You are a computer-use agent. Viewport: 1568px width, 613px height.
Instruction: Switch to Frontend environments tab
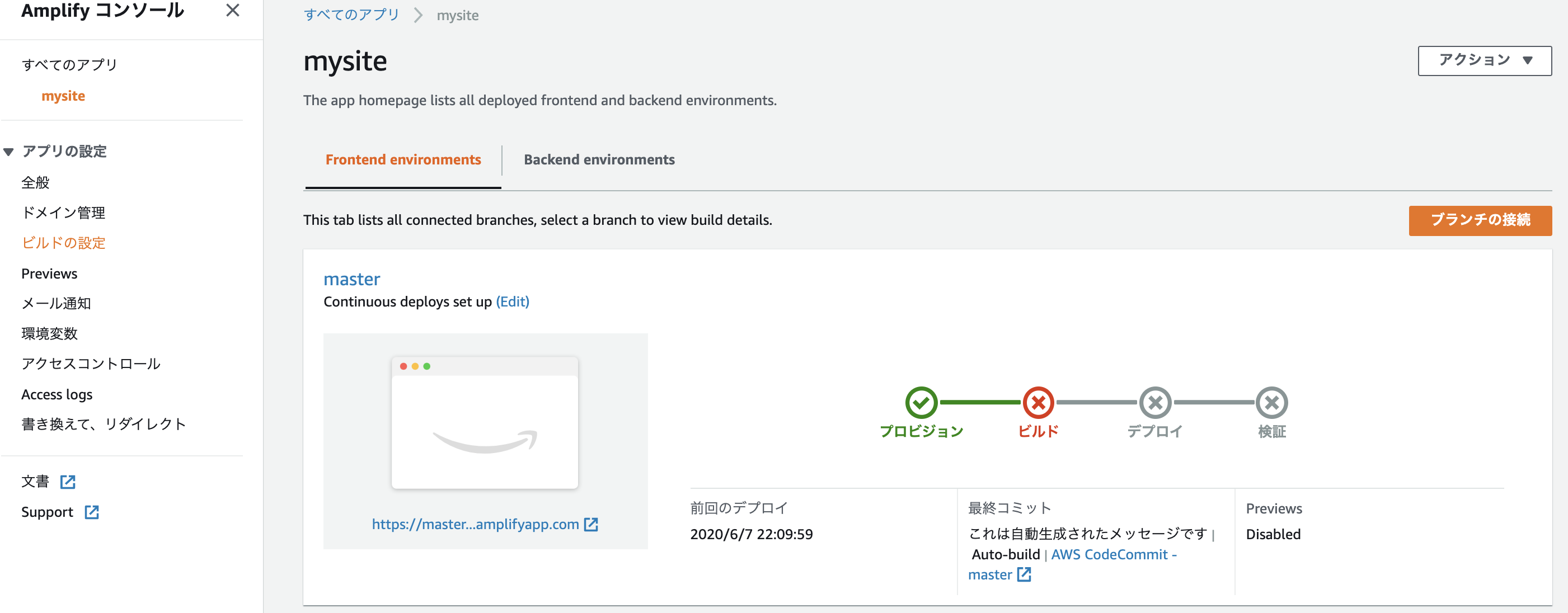[403, 160]
